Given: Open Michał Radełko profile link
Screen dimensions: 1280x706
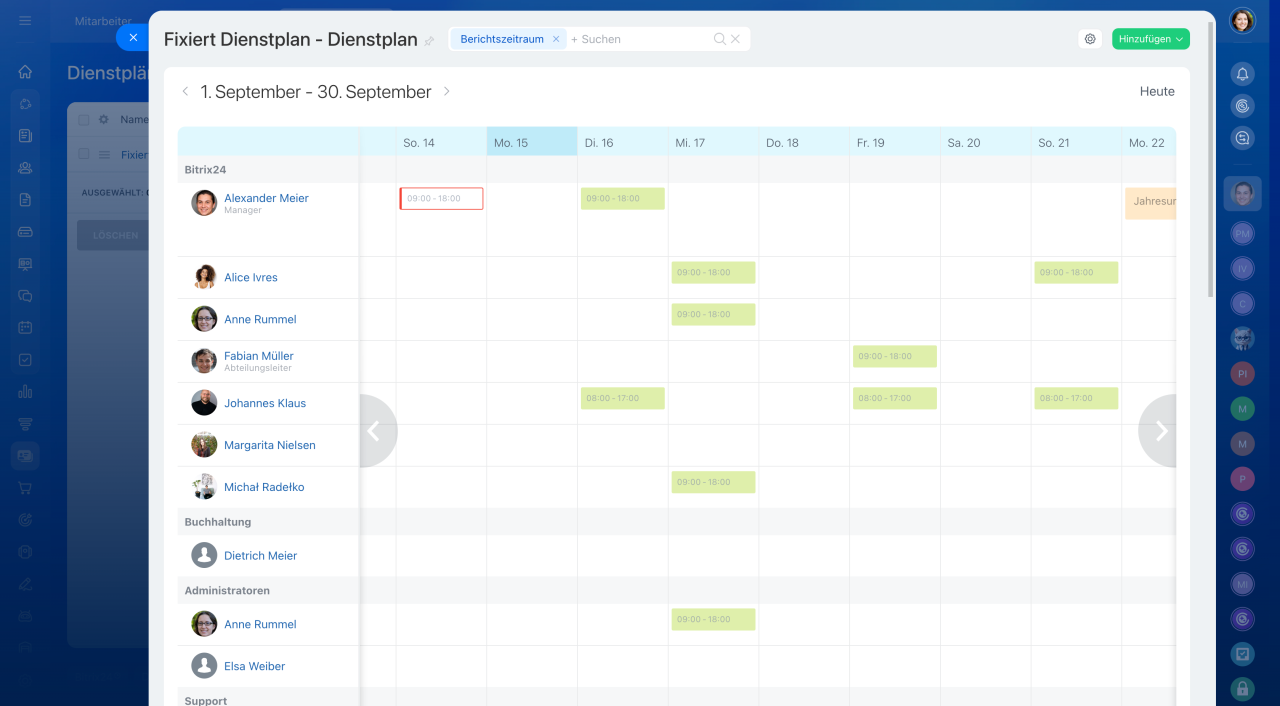Looking at the screenshot, I should click(x=264, y=487).
